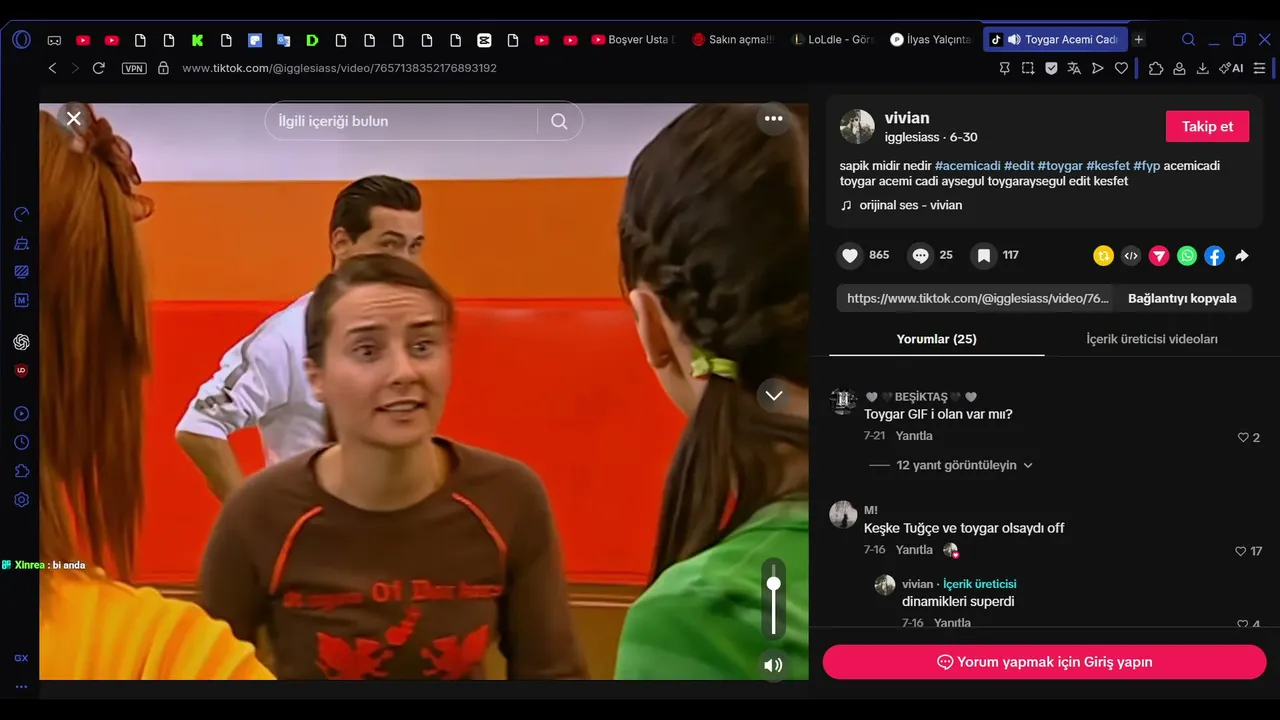Click the Takip et follow button
1280x720 pixels.
pos(1207,126)
